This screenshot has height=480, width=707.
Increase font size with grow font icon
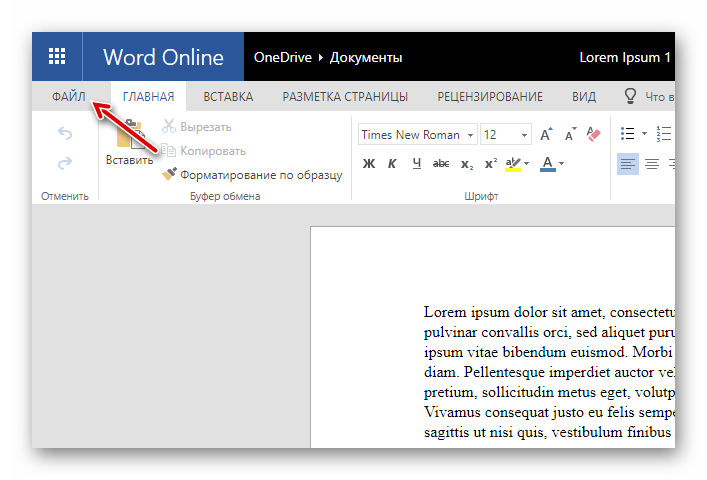coord(547,134)
